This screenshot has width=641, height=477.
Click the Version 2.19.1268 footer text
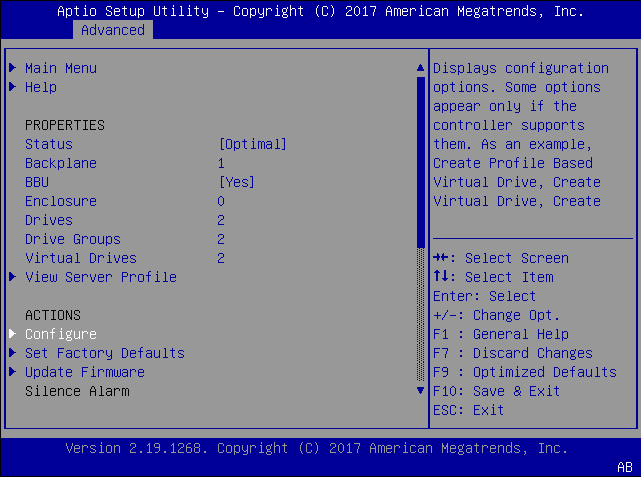click(316, 448)
